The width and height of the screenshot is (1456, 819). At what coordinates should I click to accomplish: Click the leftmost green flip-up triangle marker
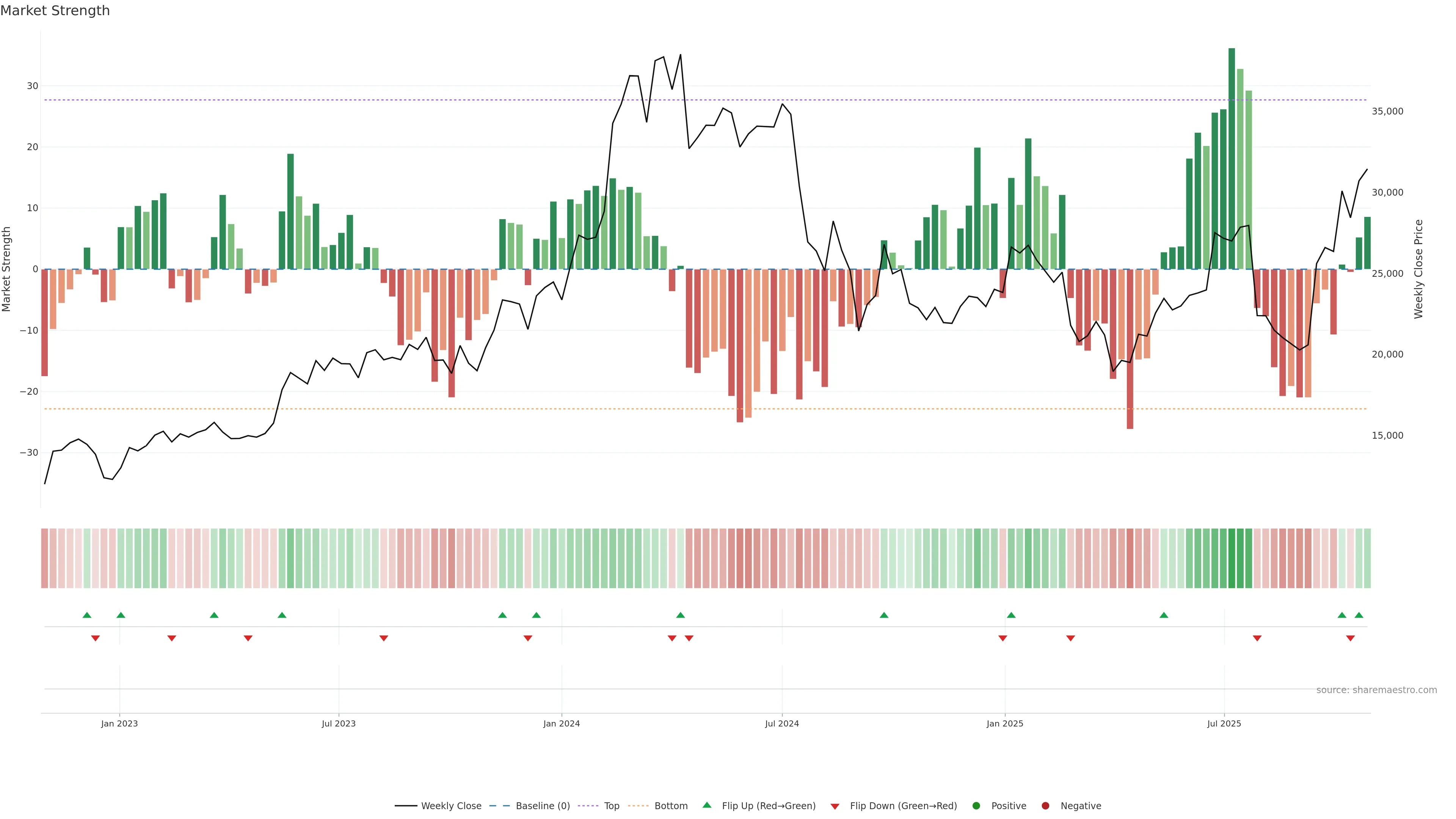point(86,615)
